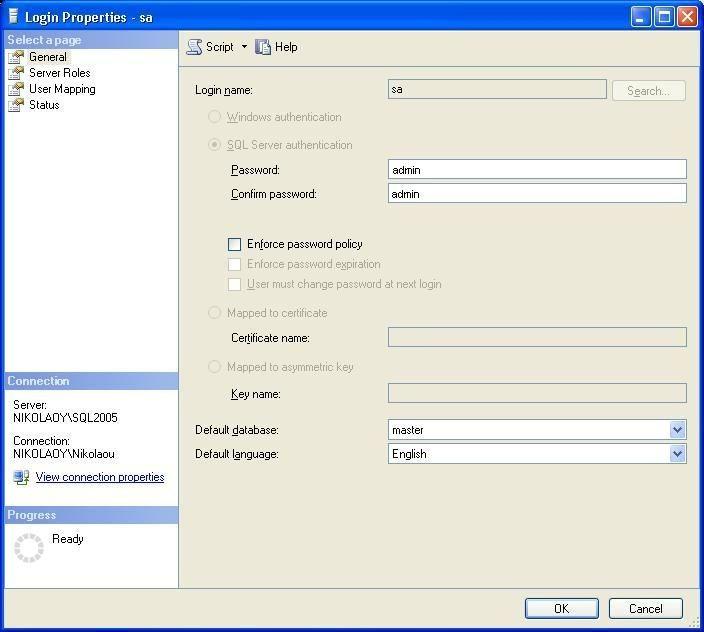The height and width of the screenshot is (632, 704).
Task: Click the Confirm password field
Action: pos(537,193)
